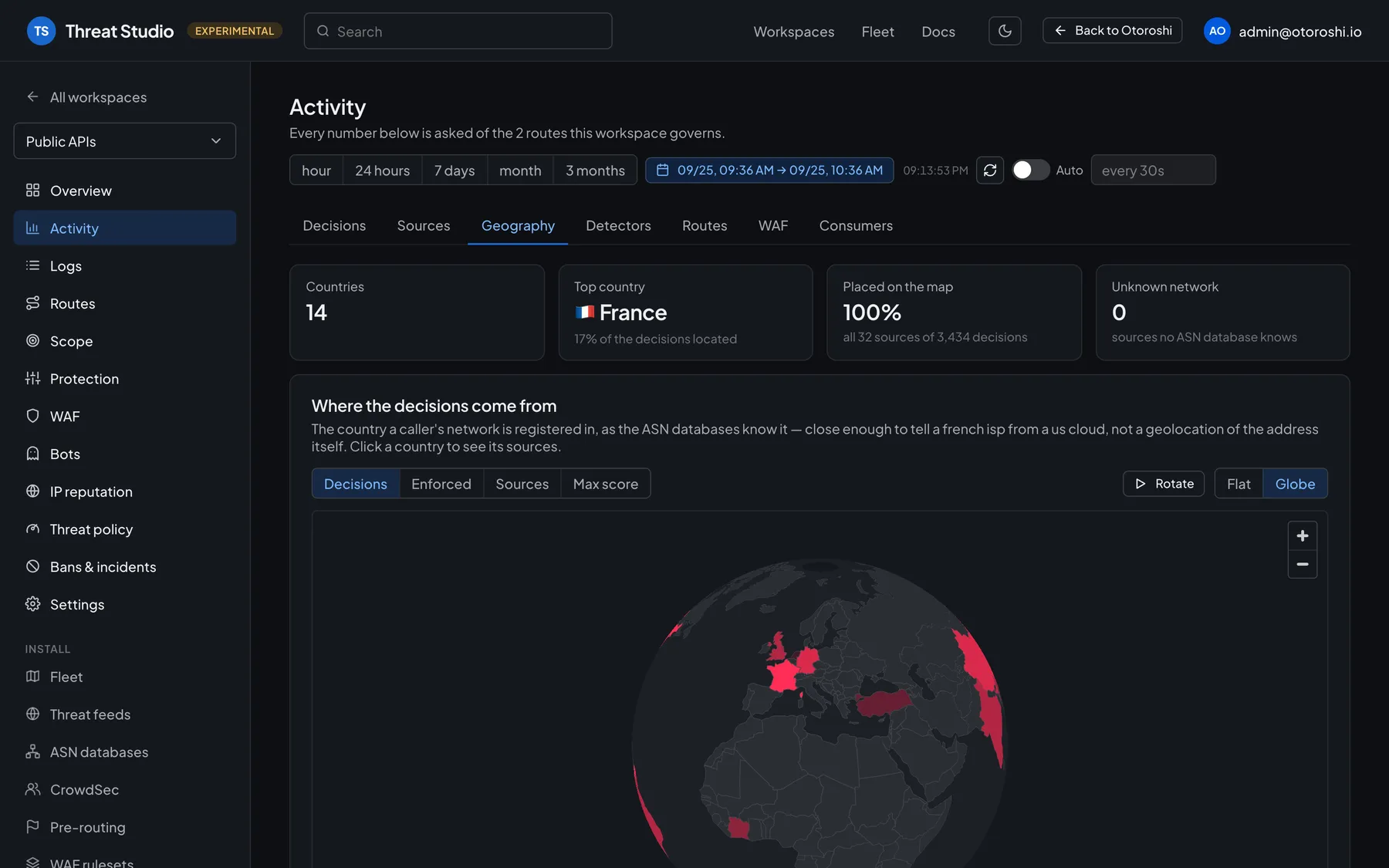The width and height of the screenshot is (1389, 868).
Task: Open Bans & incidents page
Action: [125, 567]
